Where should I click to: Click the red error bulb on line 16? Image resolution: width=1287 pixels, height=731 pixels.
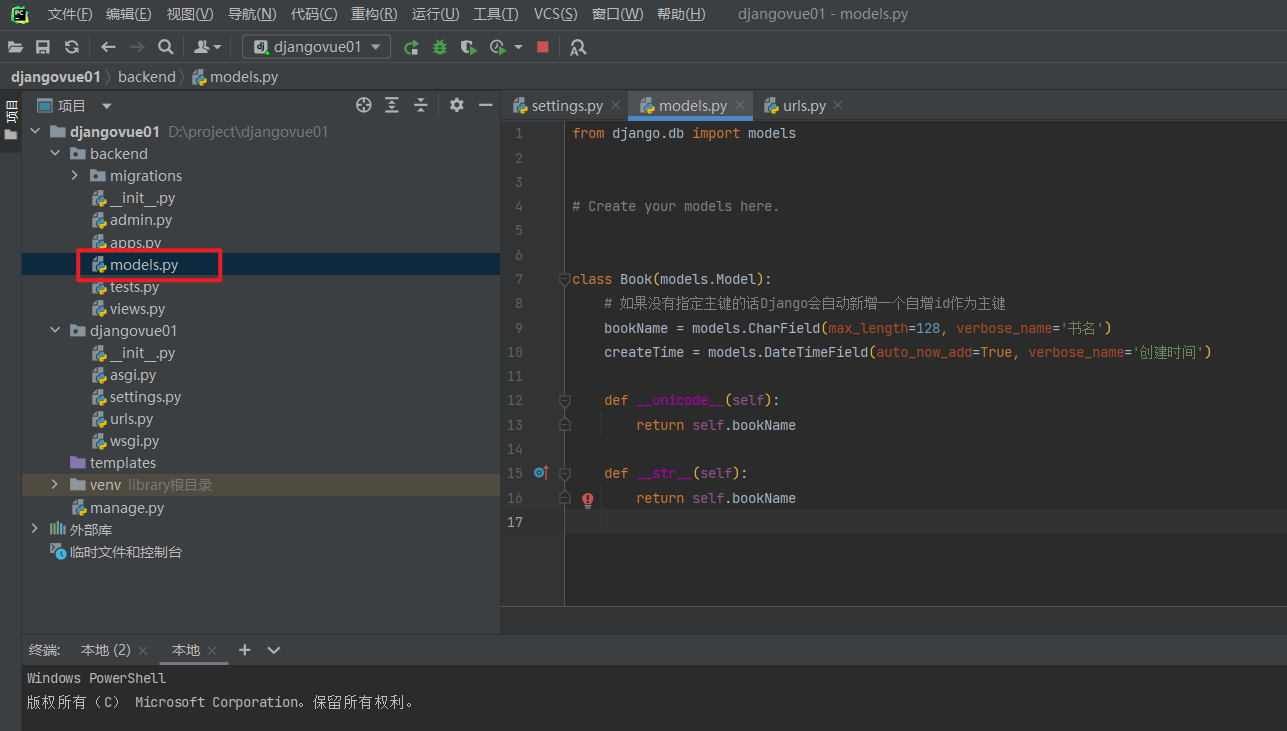[x=588, y=498]
